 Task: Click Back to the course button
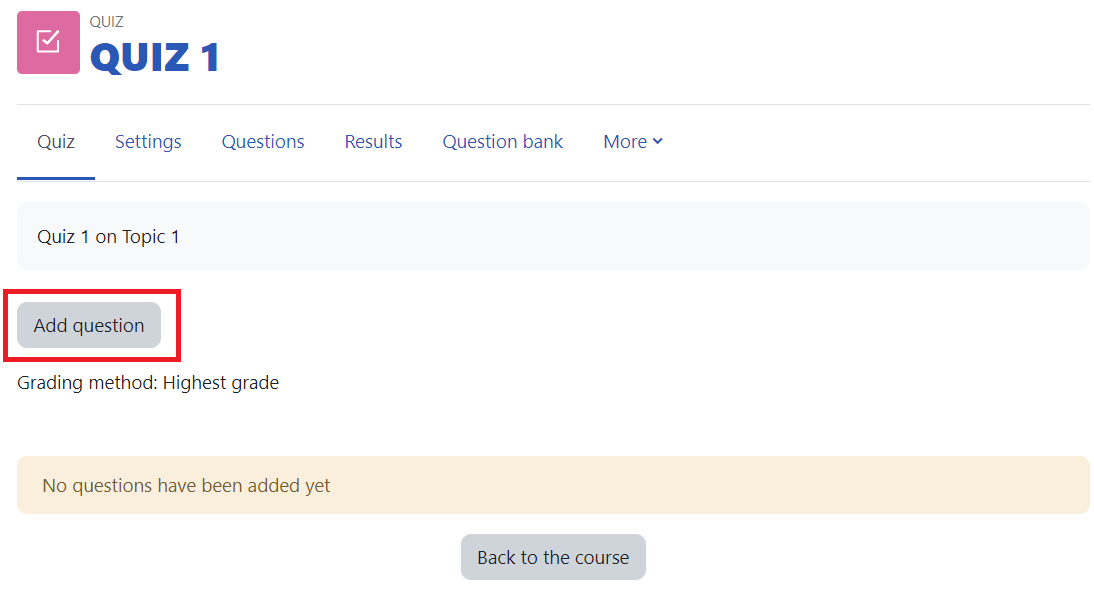click(553, 558)
